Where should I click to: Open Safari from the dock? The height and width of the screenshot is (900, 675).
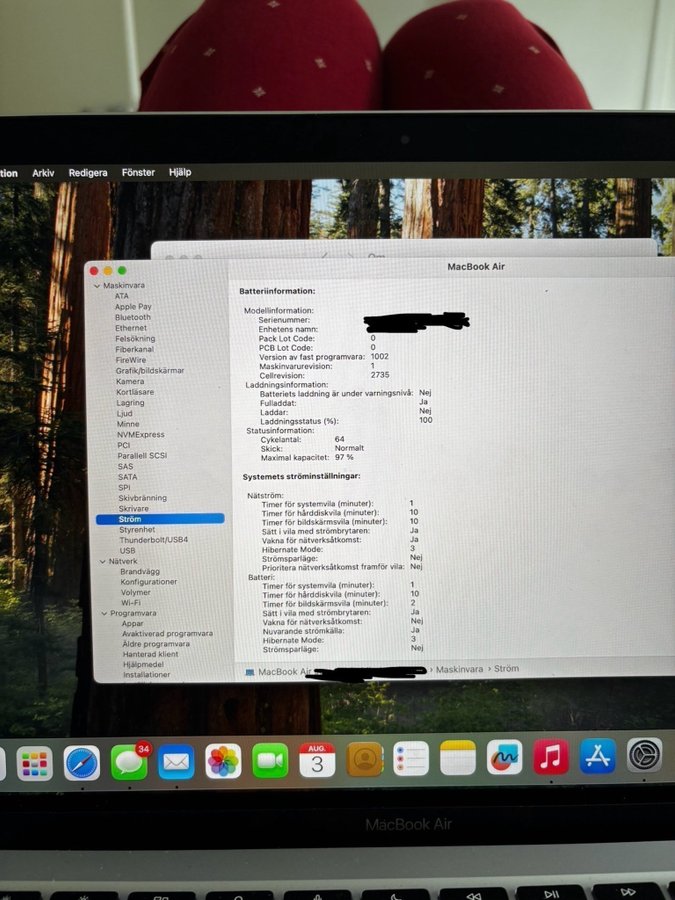click(82, 762)
